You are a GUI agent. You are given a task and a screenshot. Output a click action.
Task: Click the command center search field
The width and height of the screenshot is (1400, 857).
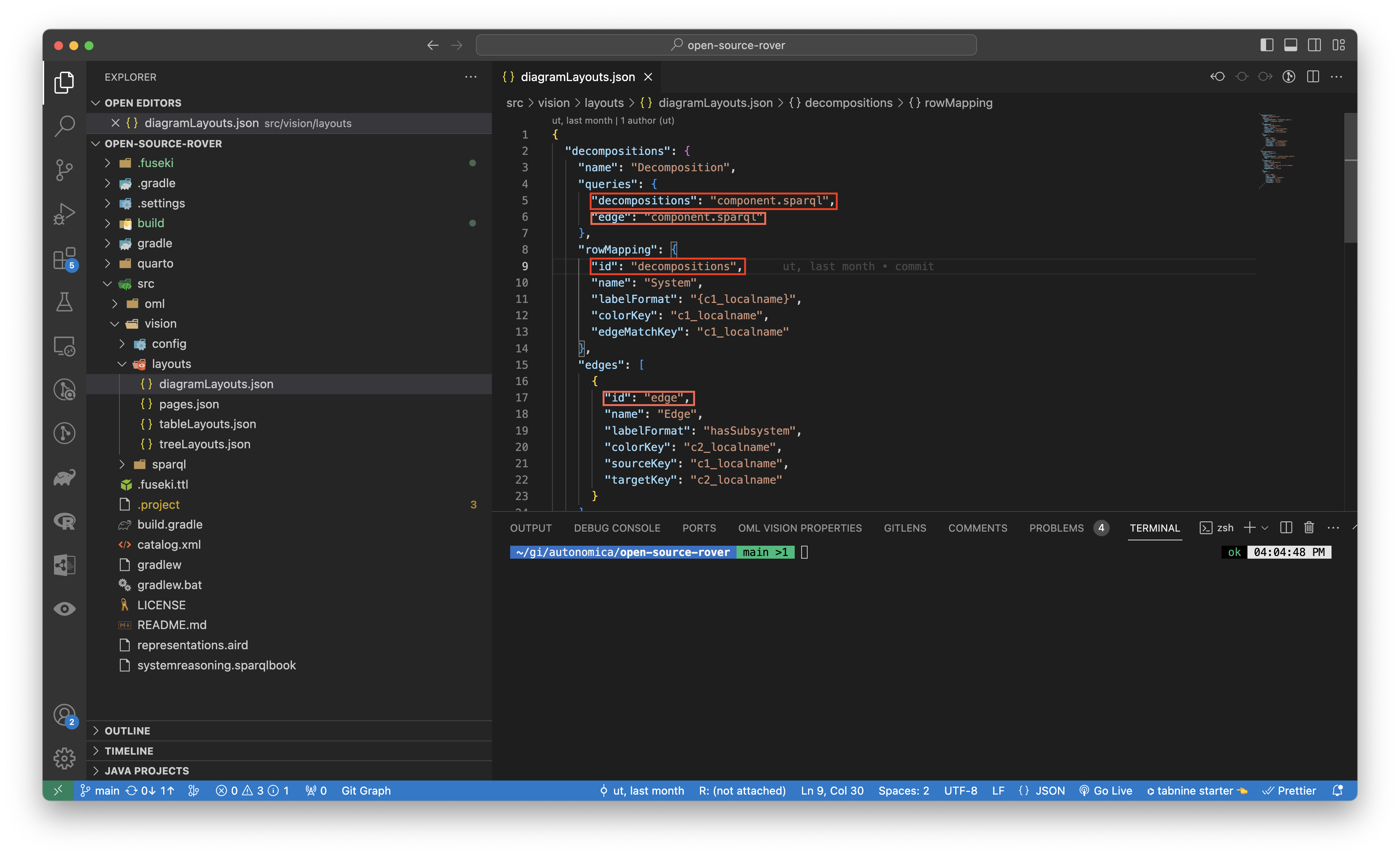tap(726, 45)
